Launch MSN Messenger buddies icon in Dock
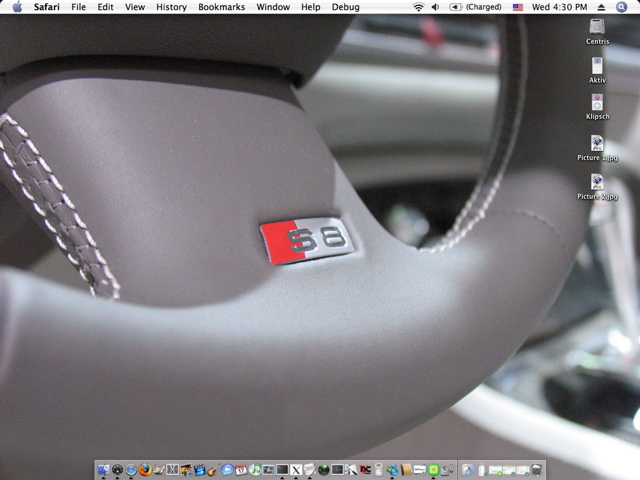 [392, 470]
